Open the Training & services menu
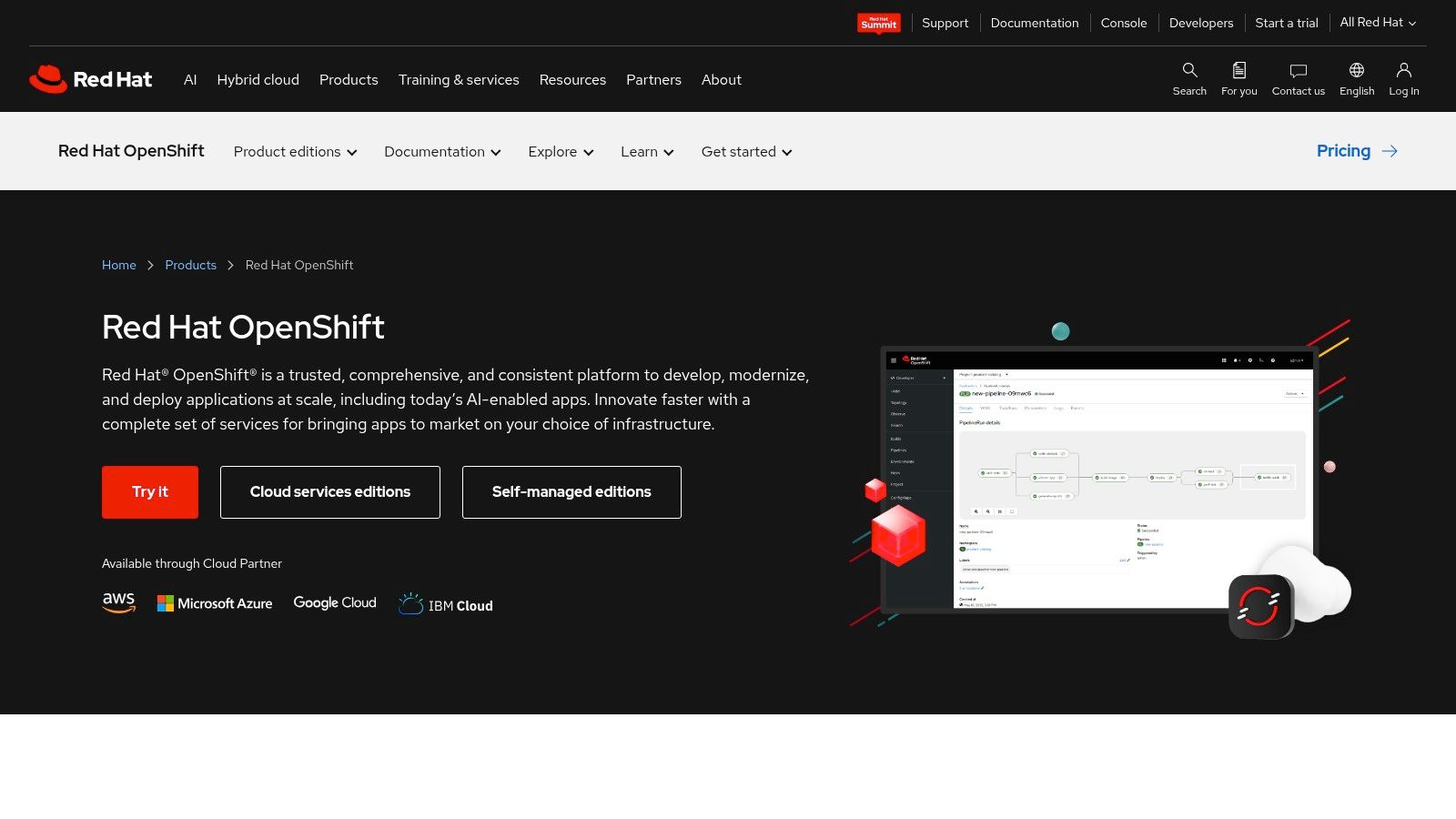The image size is (1456, 819). (x=459, y=80)
